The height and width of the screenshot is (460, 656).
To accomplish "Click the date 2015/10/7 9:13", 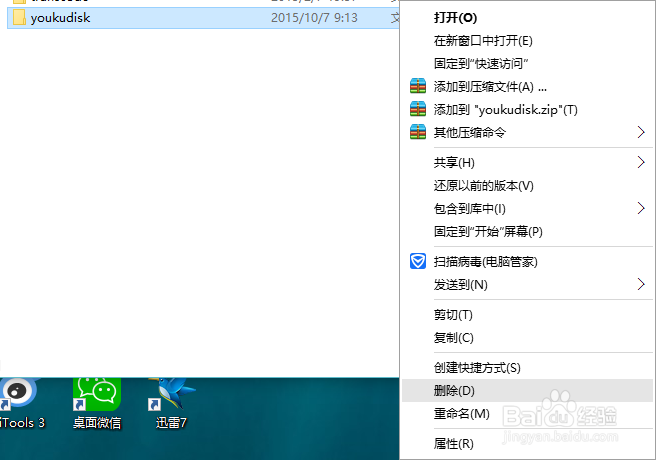I will point(314,18).
